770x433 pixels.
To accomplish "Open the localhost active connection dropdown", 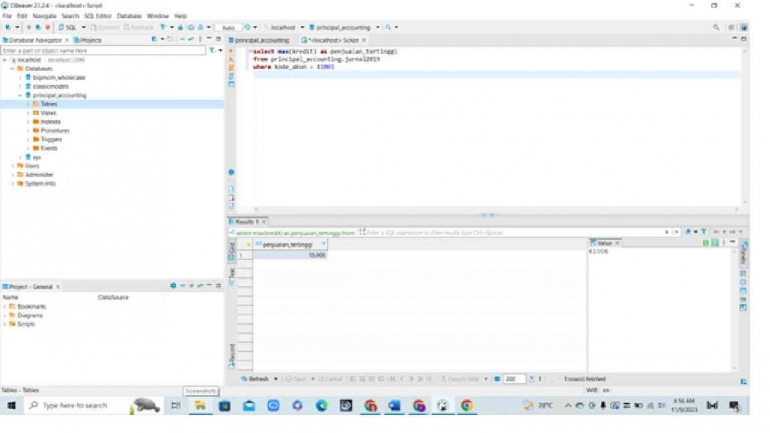I will (302, 27).
